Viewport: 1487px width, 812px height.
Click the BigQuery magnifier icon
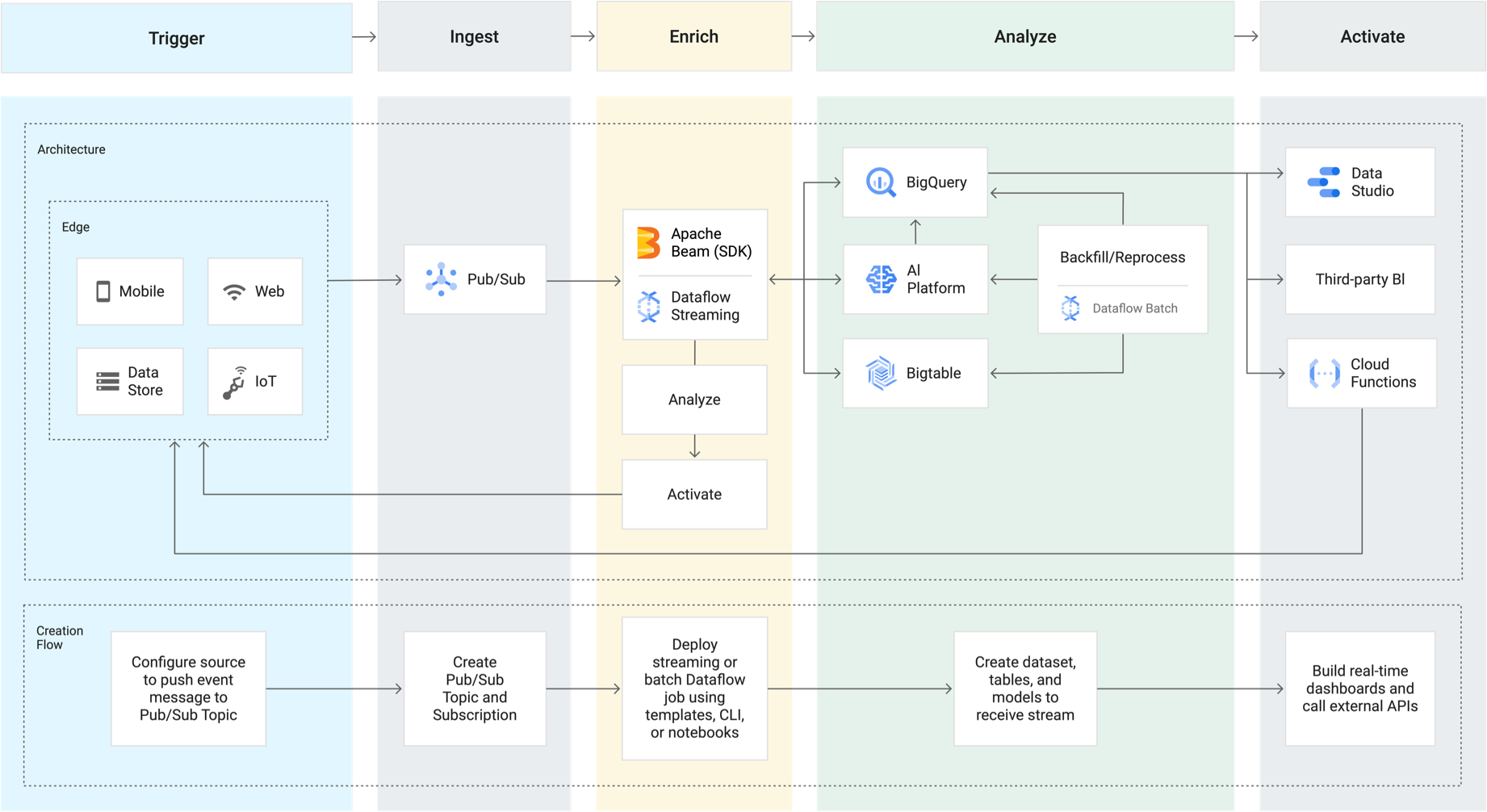(881, 182)
